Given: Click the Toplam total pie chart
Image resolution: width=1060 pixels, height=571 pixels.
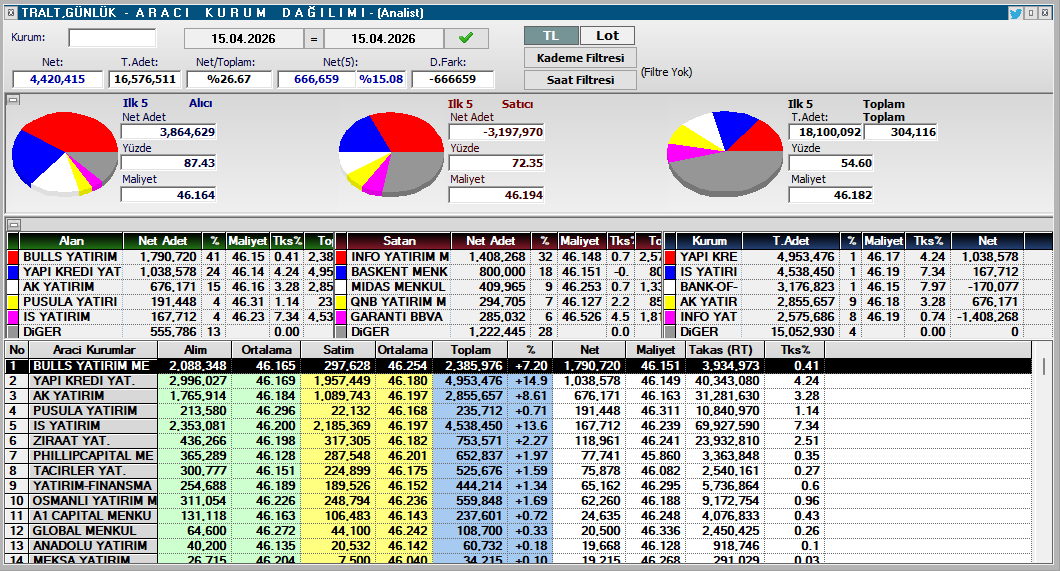Looking at the screenshot, I should [x=725, y=154].
